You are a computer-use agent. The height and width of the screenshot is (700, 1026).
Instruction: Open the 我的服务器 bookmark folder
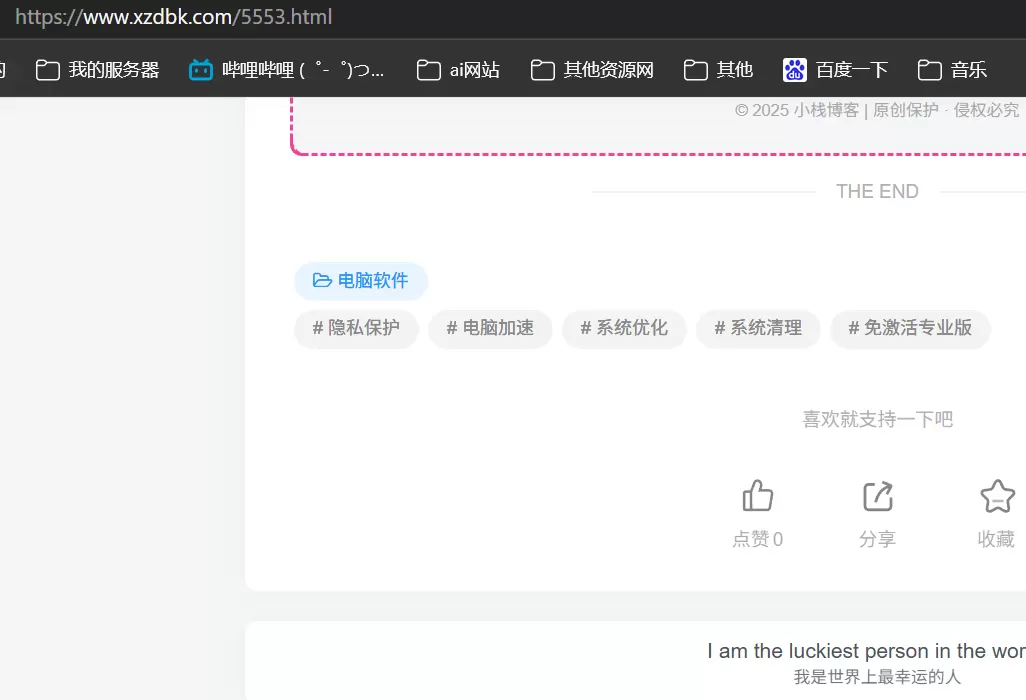point(97,70)
